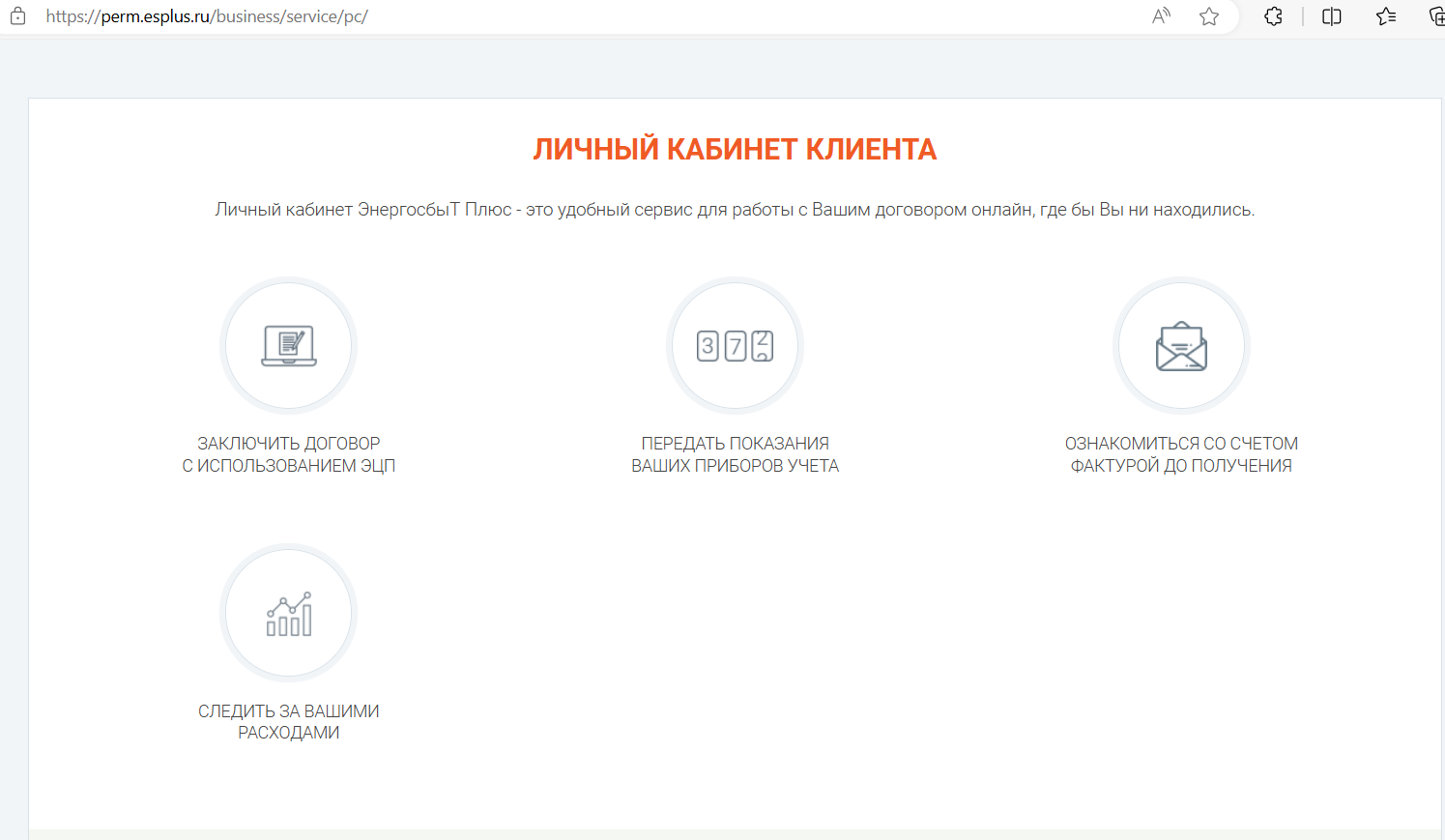This screenshot has width=1445, height=840.
Task: Click the expenses bar chart icon
Action: (x=288, y=614)
